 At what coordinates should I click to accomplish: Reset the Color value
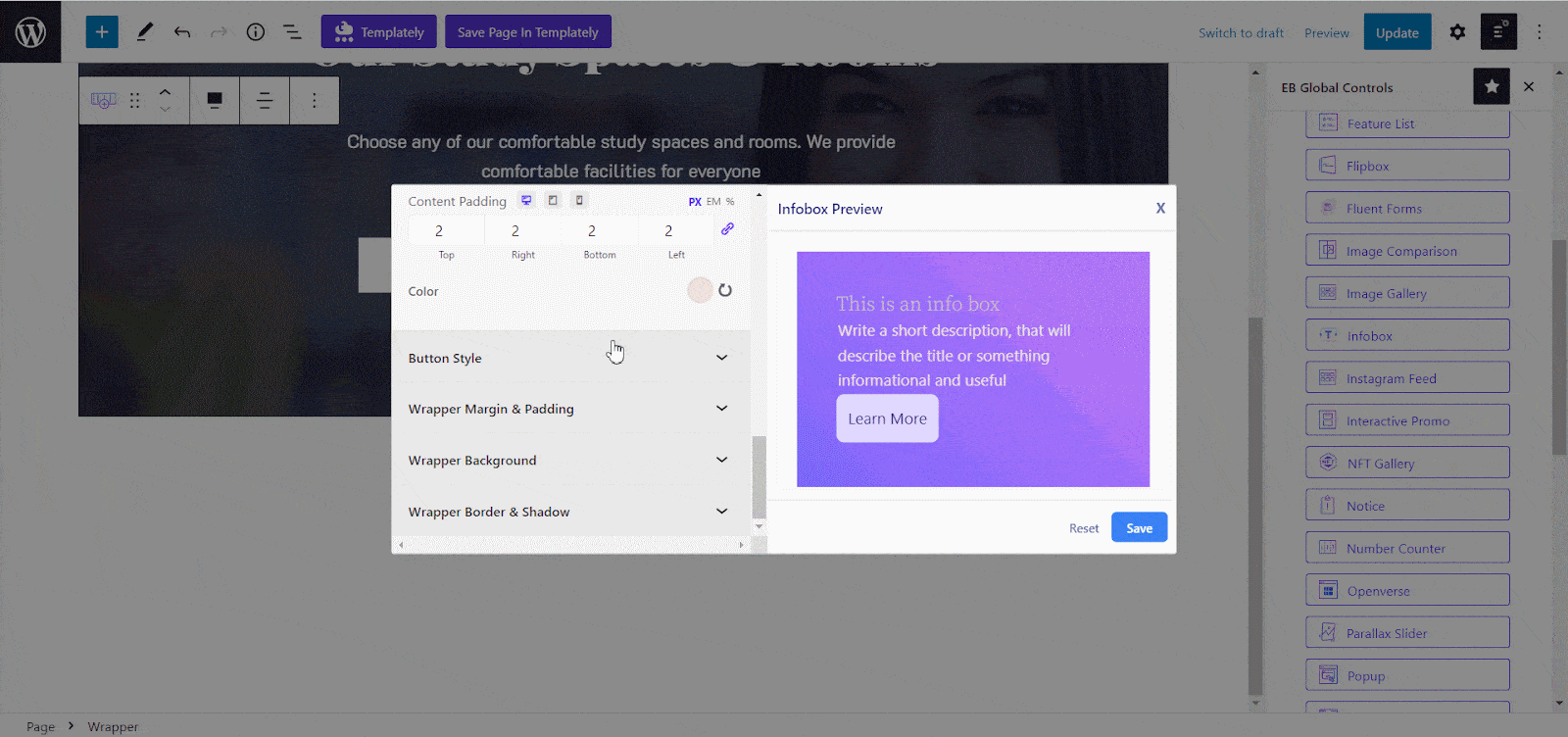[x=725, y=290]
